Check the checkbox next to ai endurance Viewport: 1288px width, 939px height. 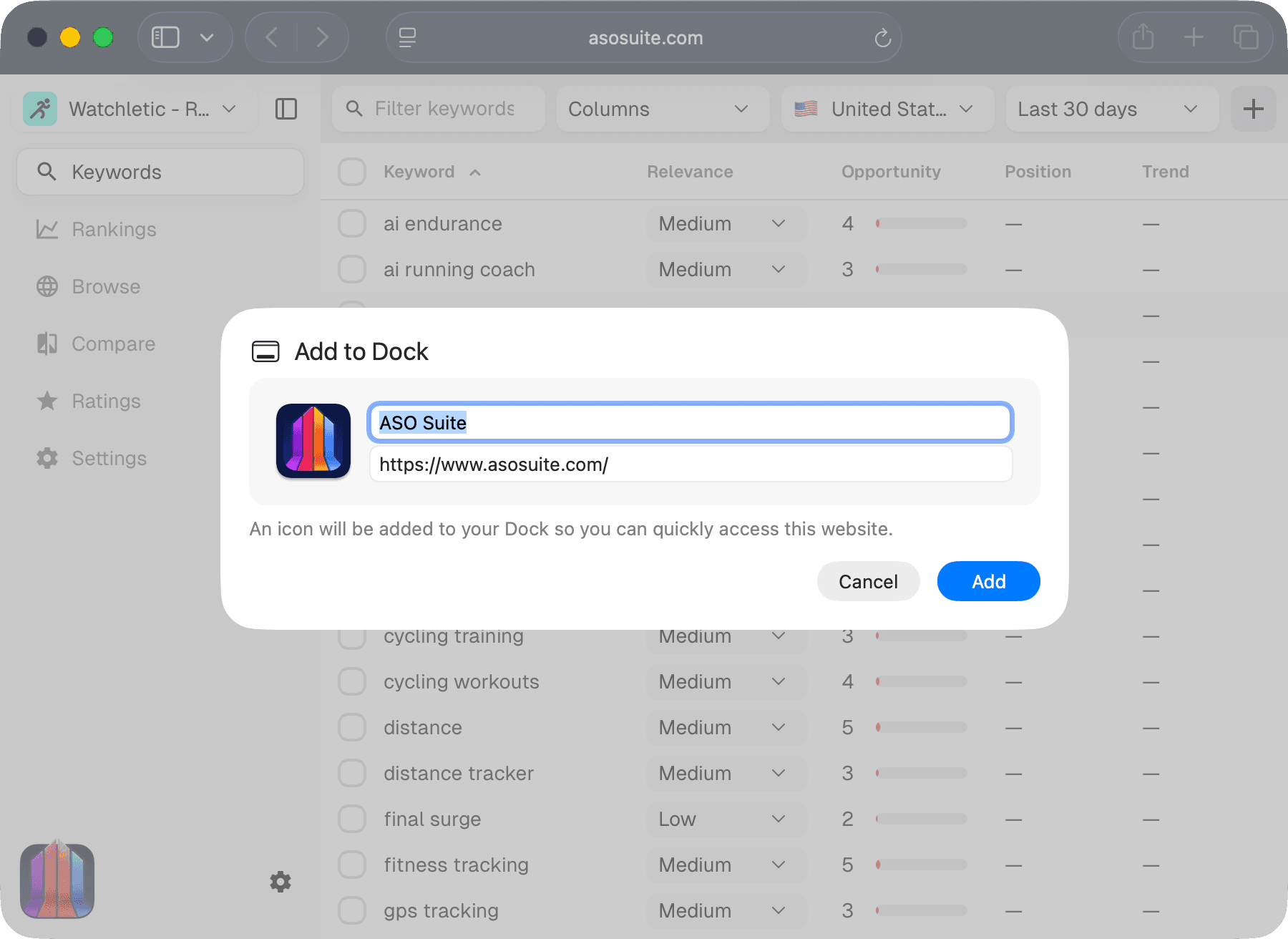coord(351,223)
